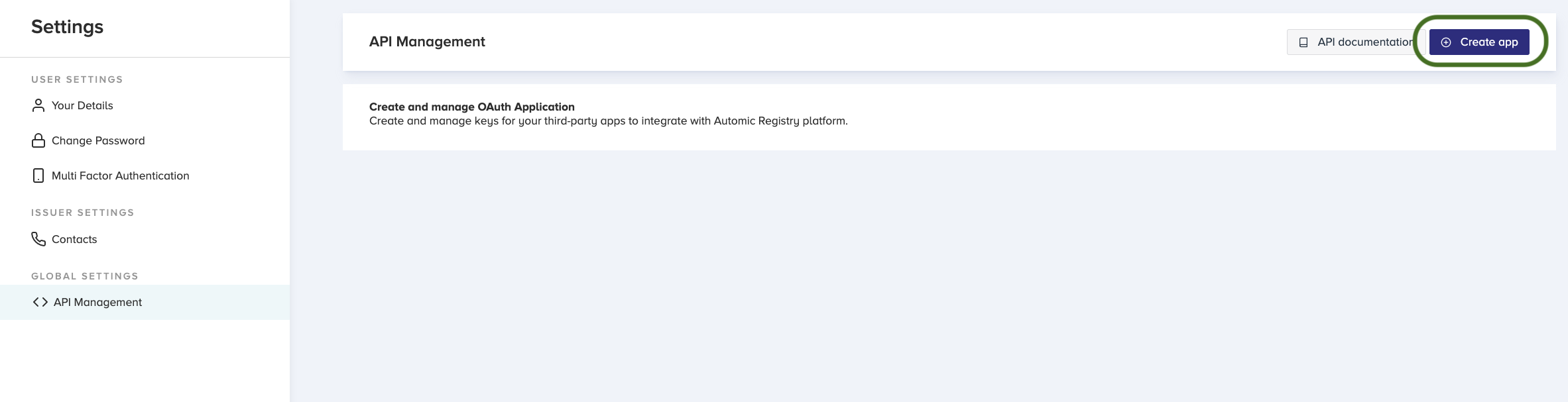The height and width of the screenshot is (402, 1568).
Task: Click the plus circle icon on Create app
Action: click(1446, 42)
